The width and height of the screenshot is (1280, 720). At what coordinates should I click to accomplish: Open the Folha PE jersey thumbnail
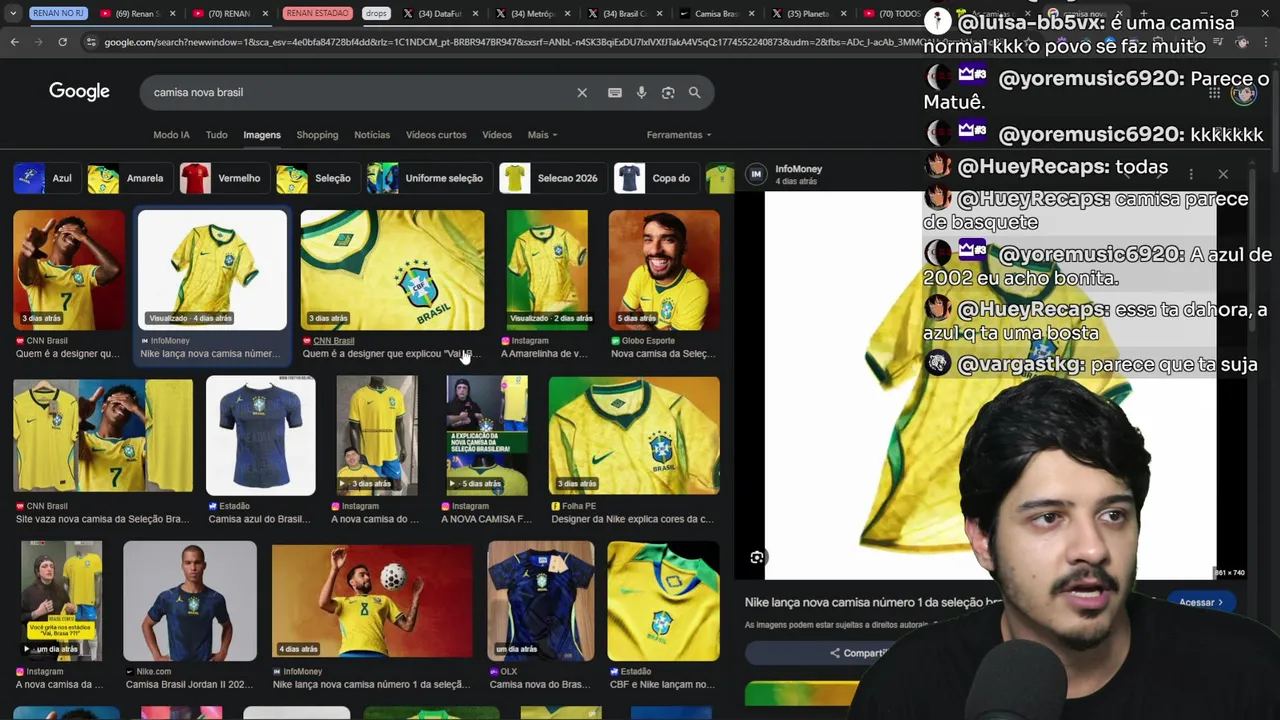pyautogui.click(x=634, y=436)
